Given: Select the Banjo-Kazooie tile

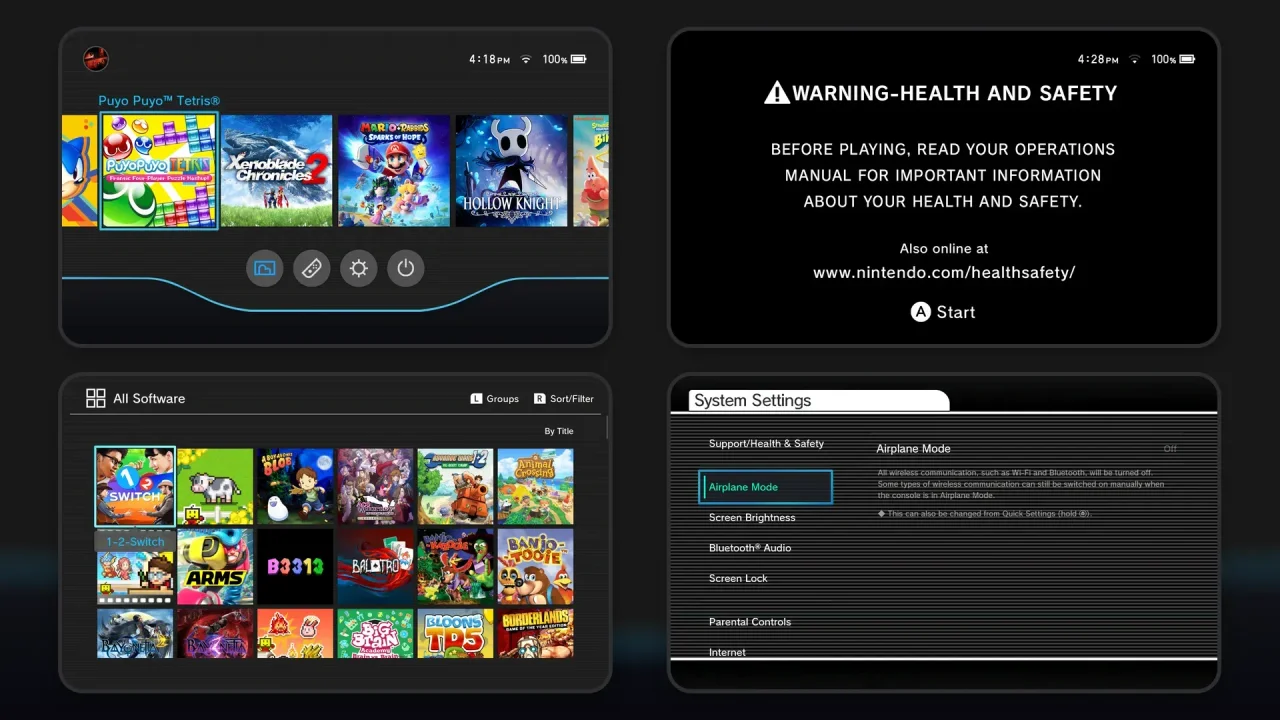Looking at the screenshot, I should tap(455, 566).
